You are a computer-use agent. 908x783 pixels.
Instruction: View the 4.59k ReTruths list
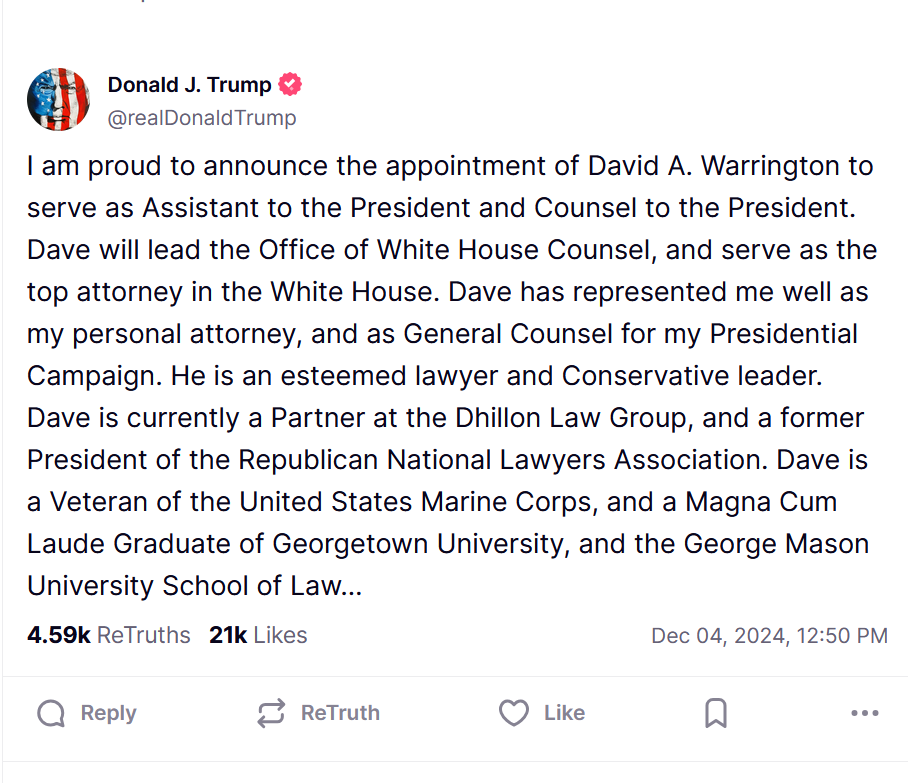click(x=108, y=635)
